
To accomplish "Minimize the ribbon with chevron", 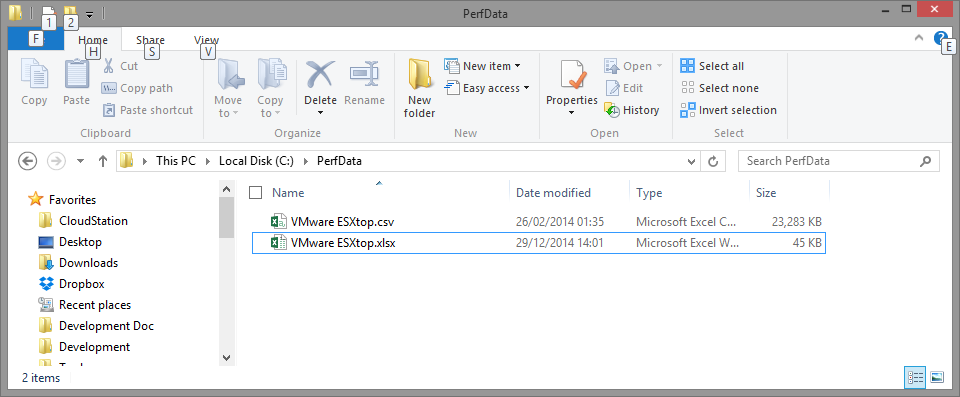I will point(918,37).
